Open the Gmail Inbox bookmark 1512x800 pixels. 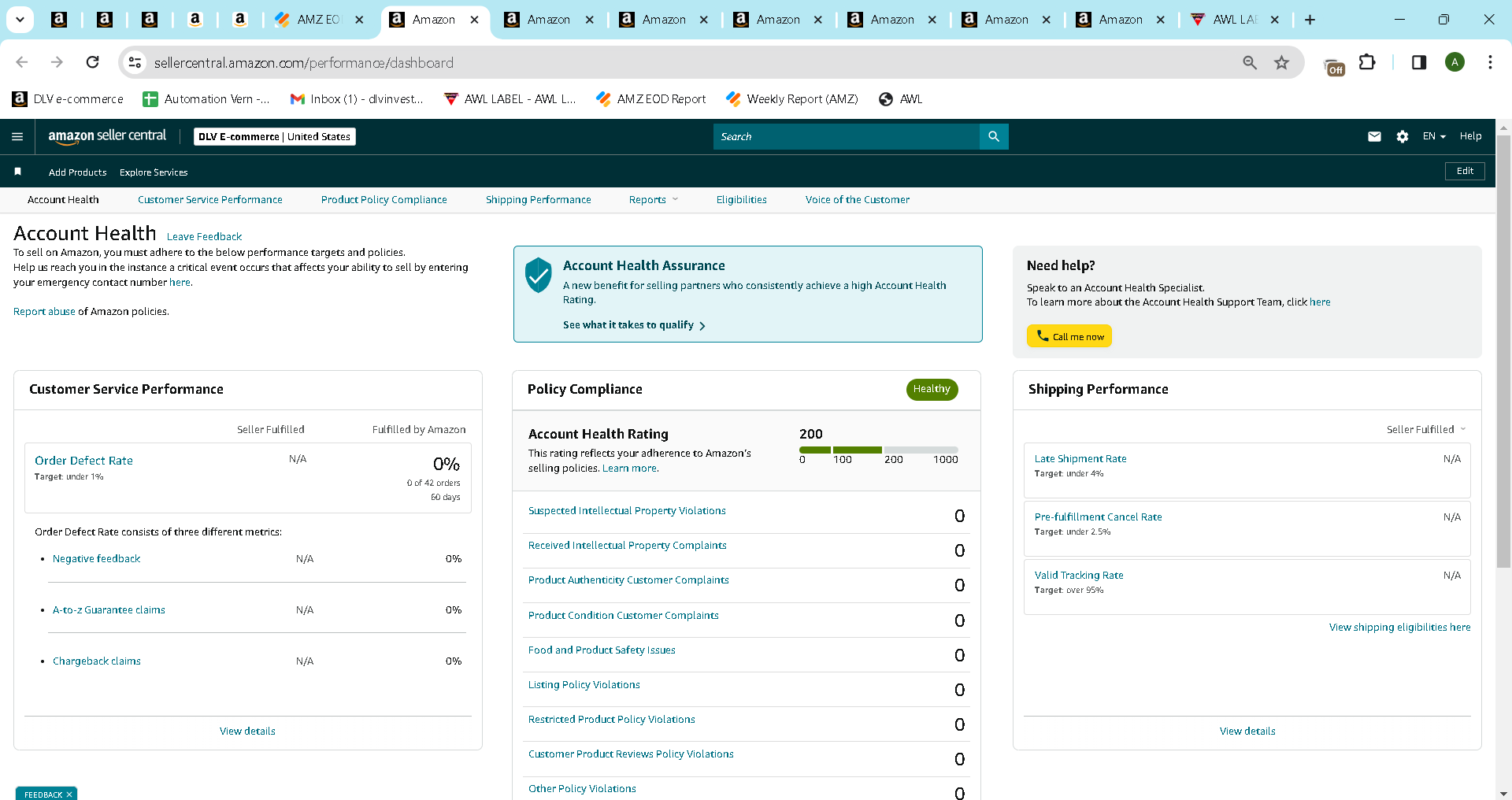(357, 98)
